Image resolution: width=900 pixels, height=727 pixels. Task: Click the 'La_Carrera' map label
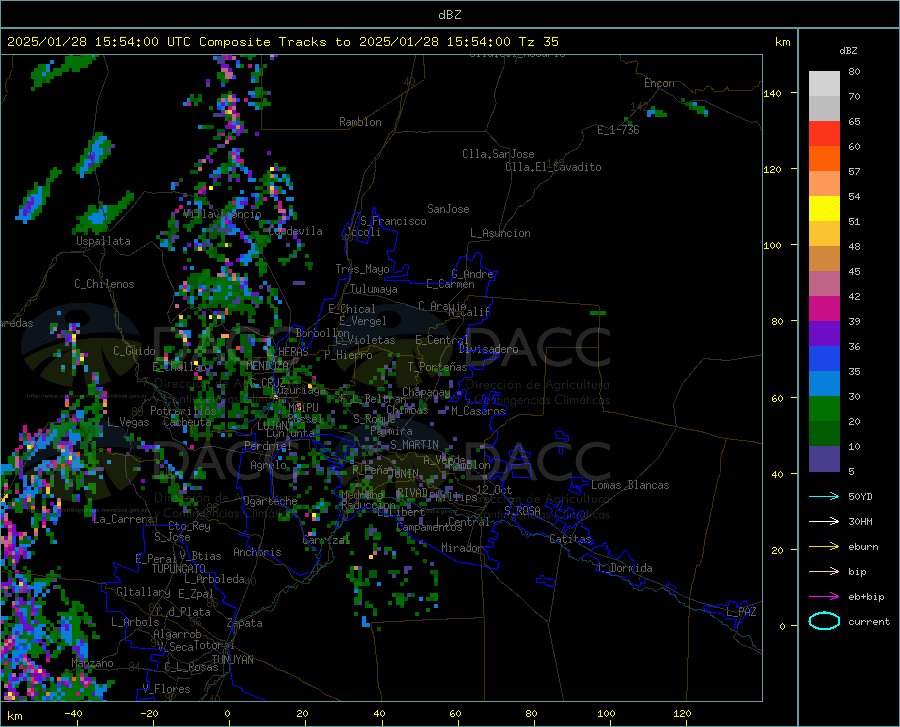(123, 519)
